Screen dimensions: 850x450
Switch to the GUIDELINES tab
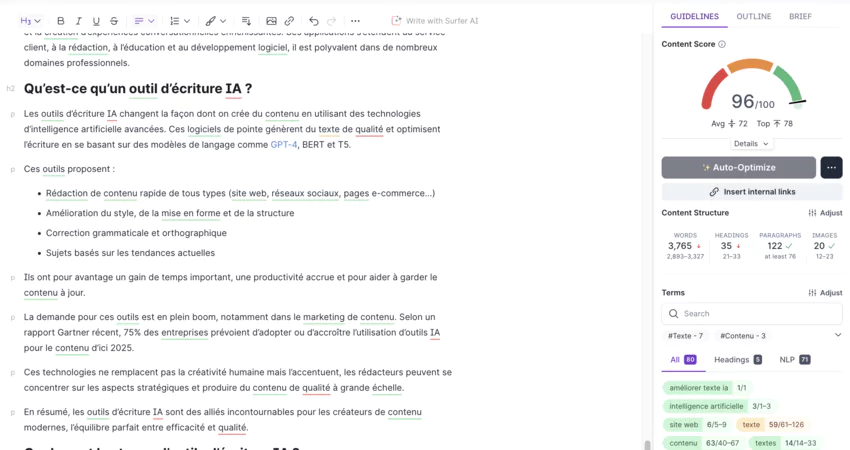pyautogui.click(x=694, y=16)
